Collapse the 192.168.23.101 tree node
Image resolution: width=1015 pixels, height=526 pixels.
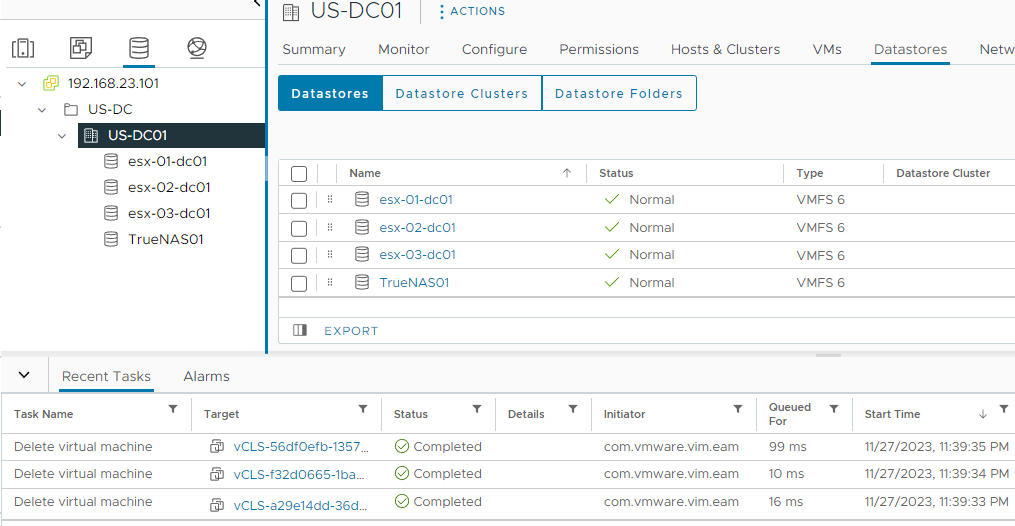(x=22, y=84)
